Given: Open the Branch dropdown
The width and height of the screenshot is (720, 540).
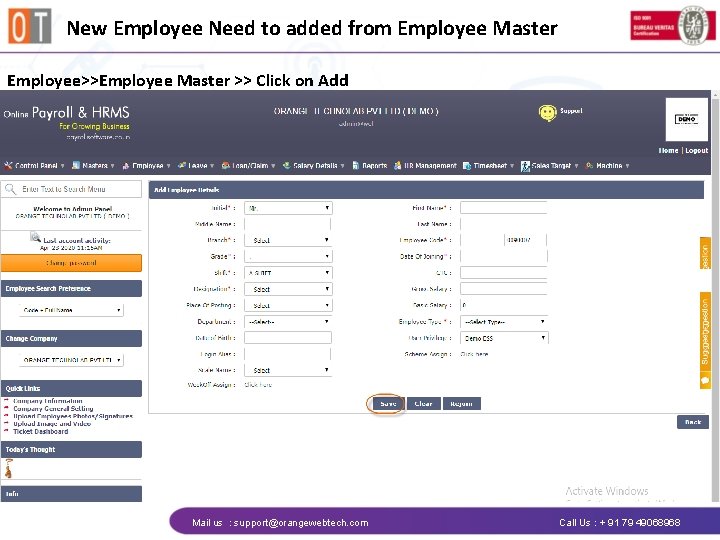Looking at the screenshot, I should tap(288, 240).
